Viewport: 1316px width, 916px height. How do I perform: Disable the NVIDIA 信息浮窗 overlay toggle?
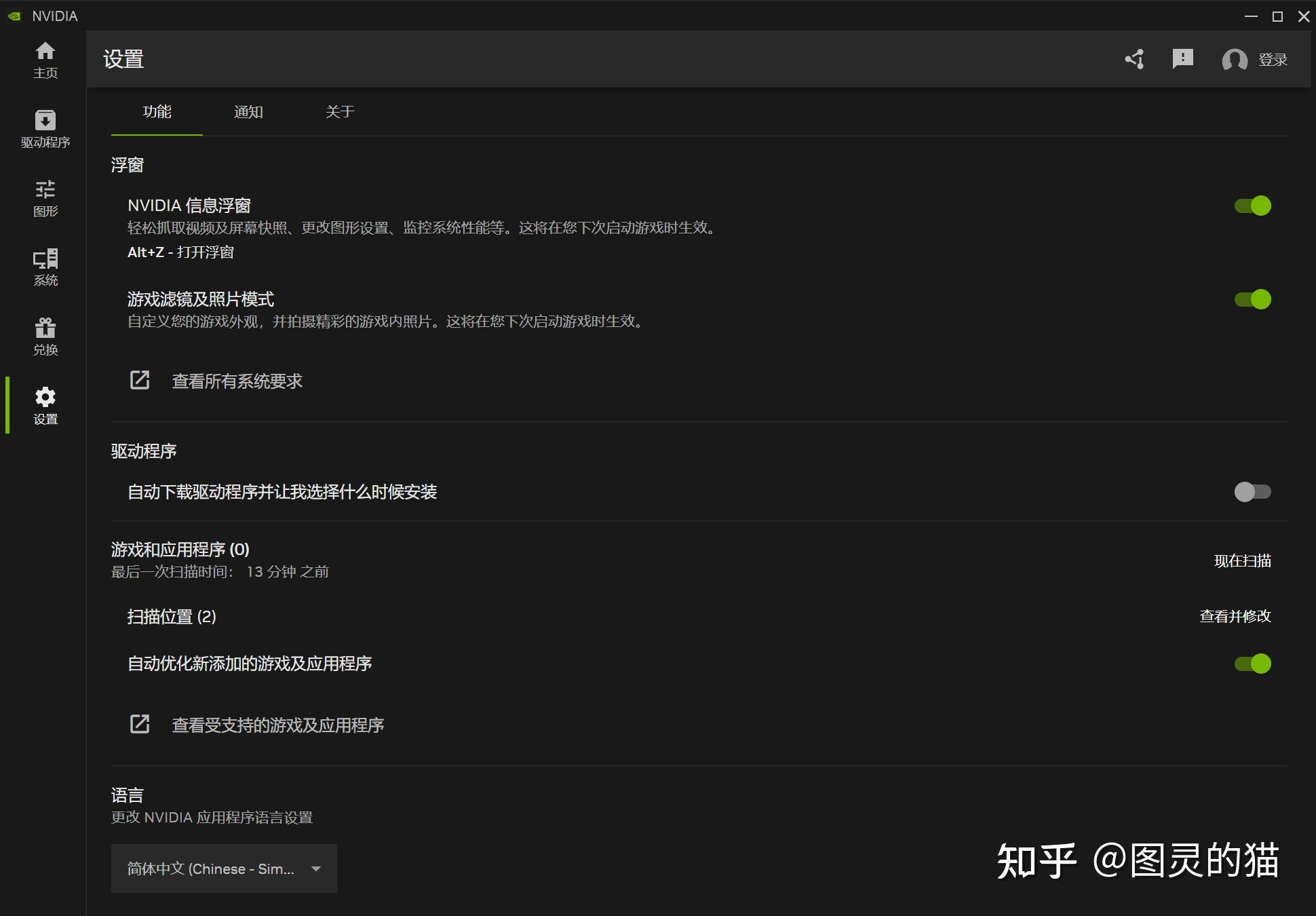click(x=1252, y=206)
